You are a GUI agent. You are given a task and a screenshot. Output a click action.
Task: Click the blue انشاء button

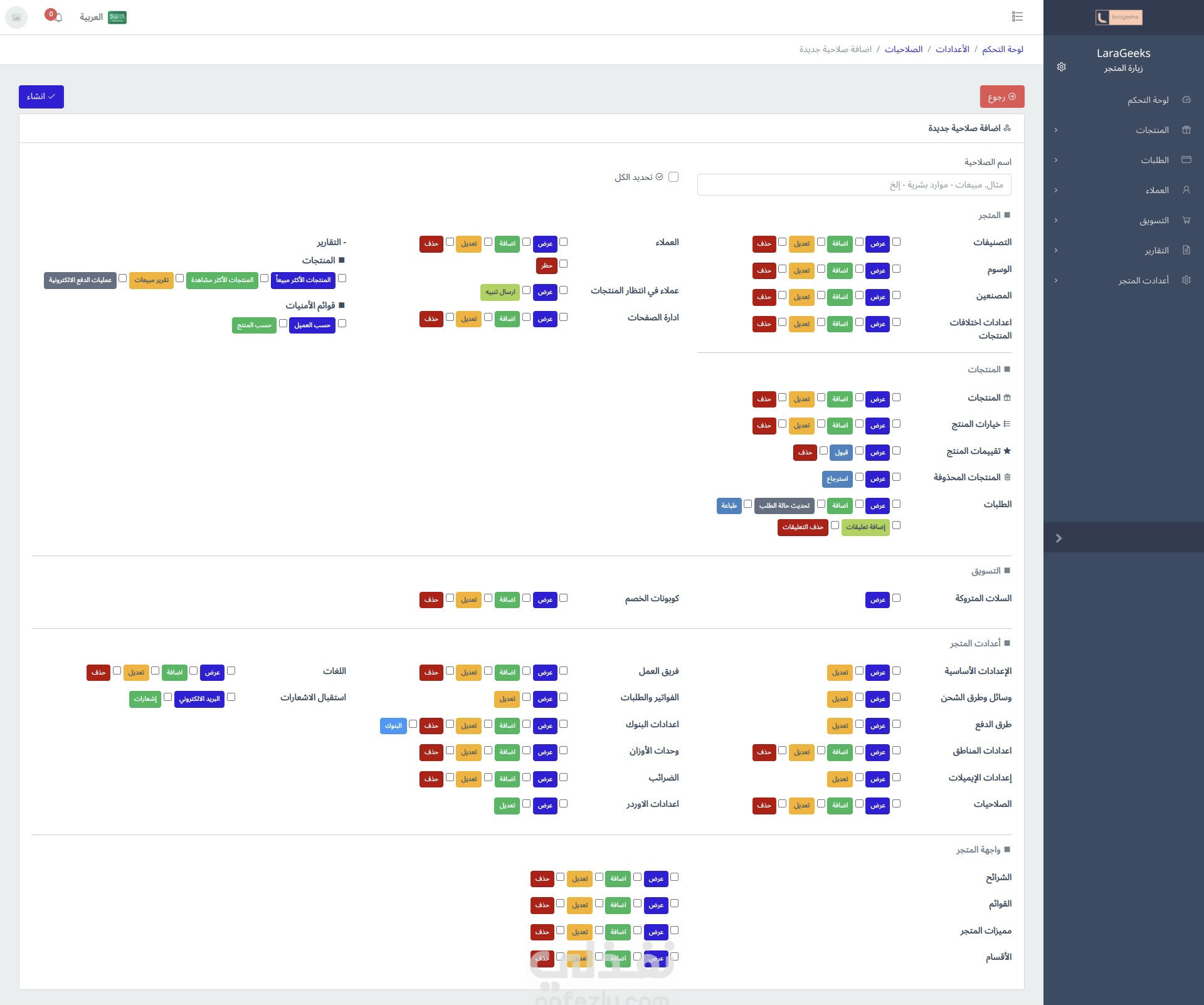coord(41,97)
